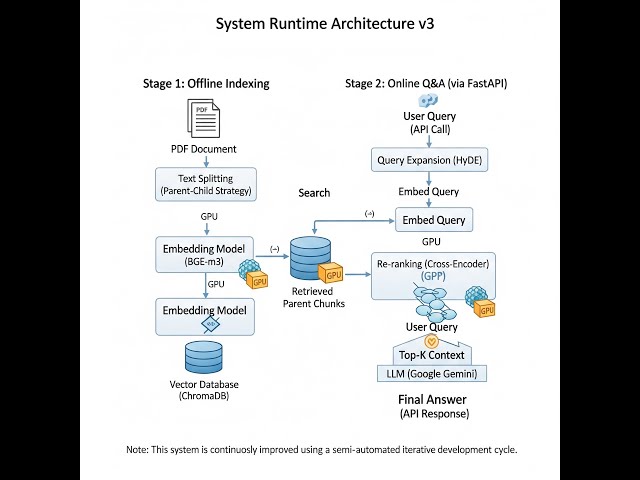Select the boxed Embed Query node
The height and width of the screenshot is (480, 640).
pos(434,220)
